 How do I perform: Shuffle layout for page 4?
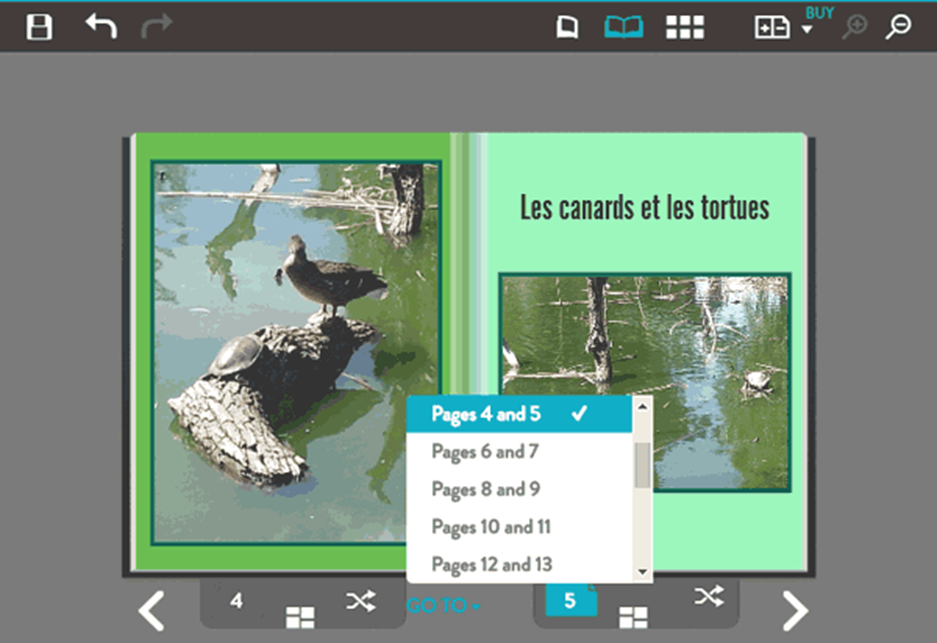point(360,600)
